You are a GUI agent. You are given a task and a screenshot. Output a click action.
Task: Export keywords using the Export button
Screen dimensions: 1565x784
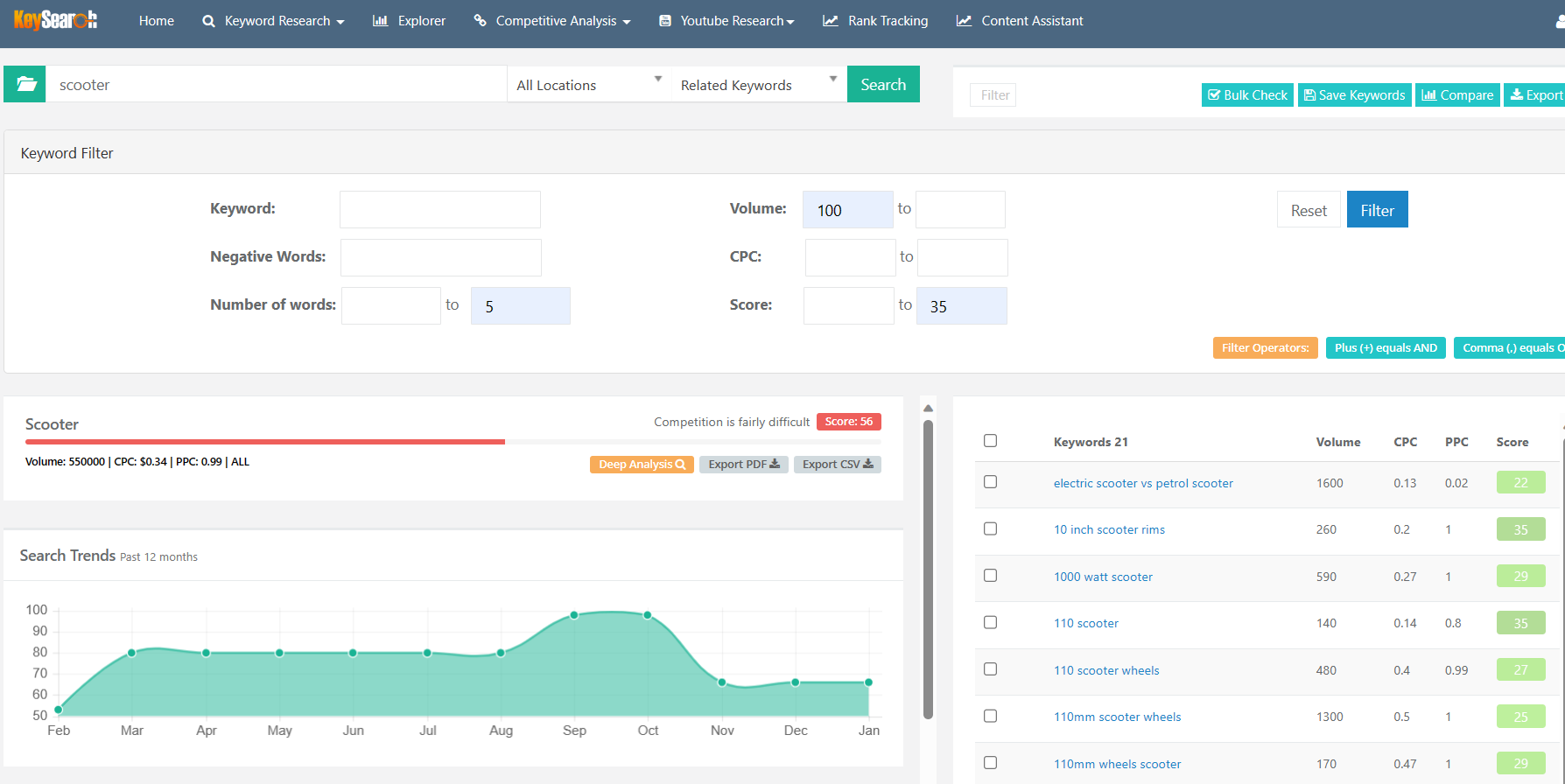pyautogui.click(x=1536, y=95)
